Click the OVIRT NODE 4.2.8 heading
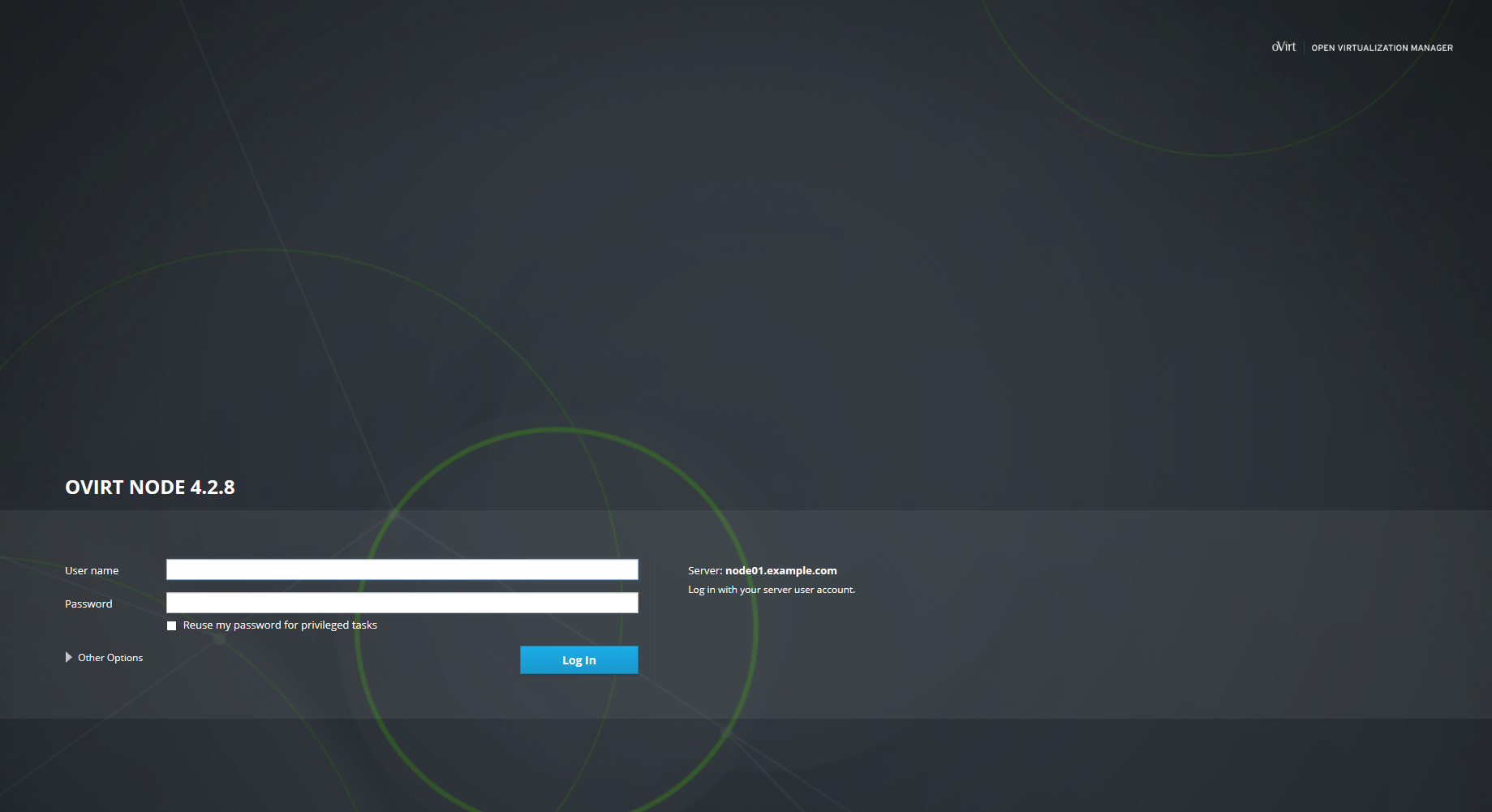Screen dimensions: 1492x812 pos(149,487)
